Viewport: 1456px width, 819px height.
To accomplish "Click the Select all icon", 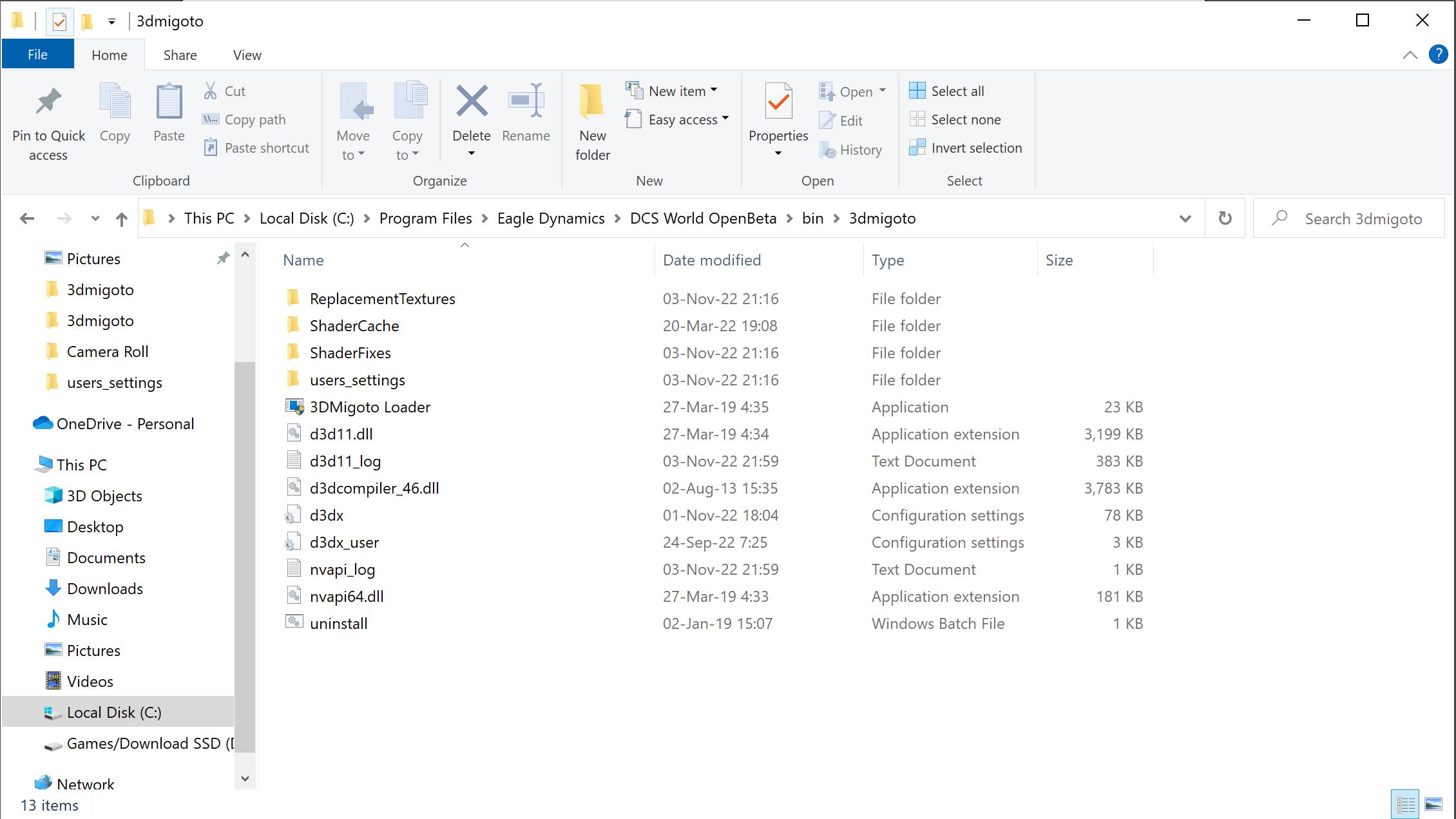I will pyautogui.click(x=917, y=91).
